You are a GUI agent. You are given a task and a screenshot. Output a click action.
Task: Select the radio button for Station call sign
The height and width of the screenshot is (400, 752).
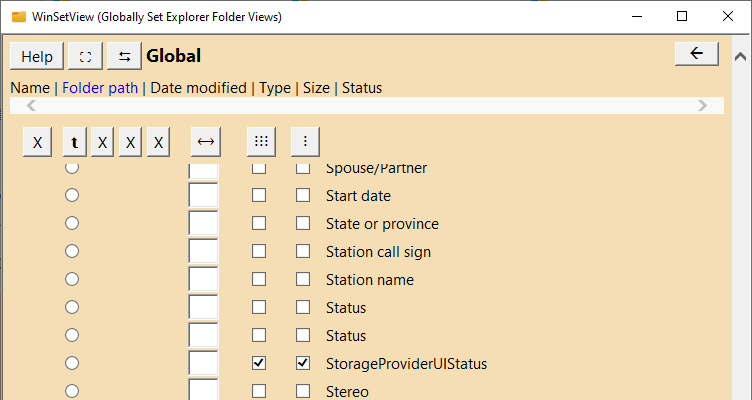[72, 252]
